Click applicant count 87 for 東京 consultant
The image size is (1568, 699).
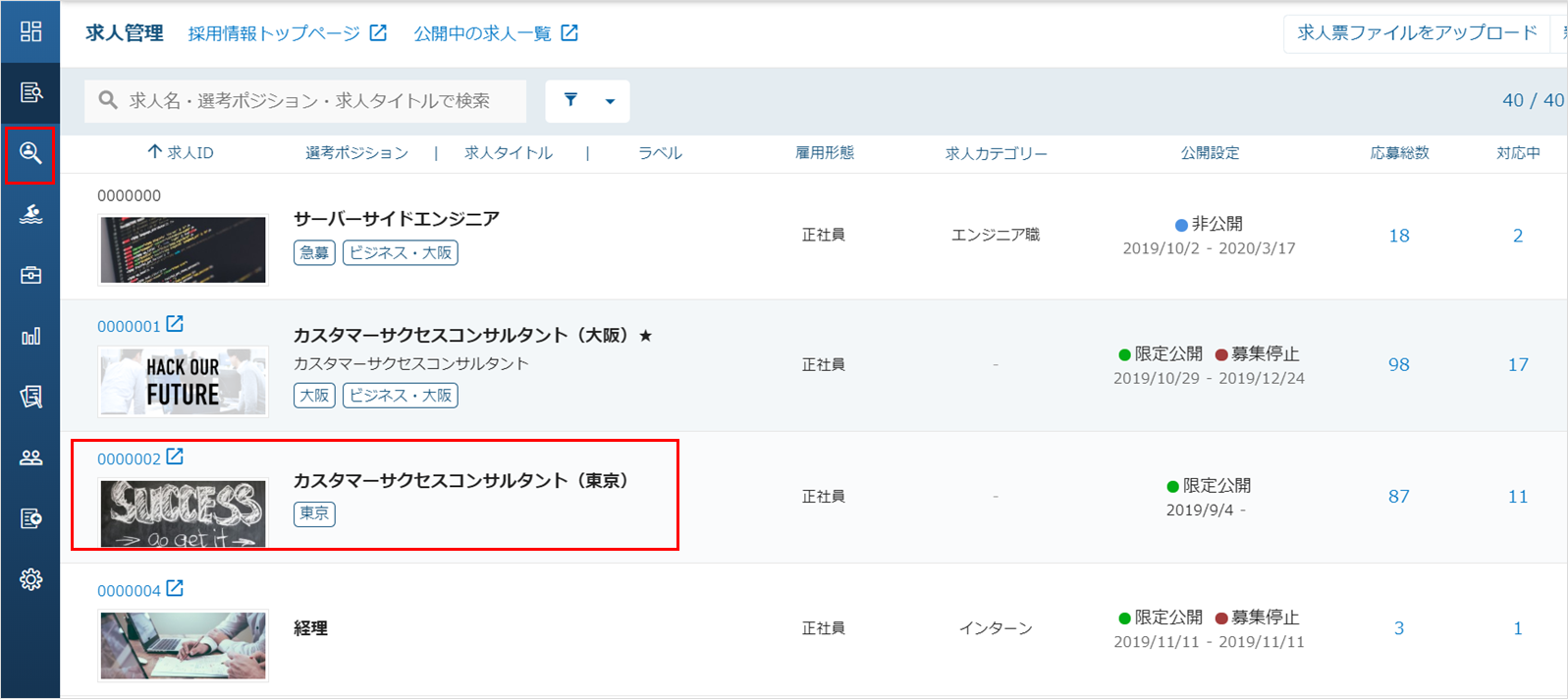tap(1399, 496)
